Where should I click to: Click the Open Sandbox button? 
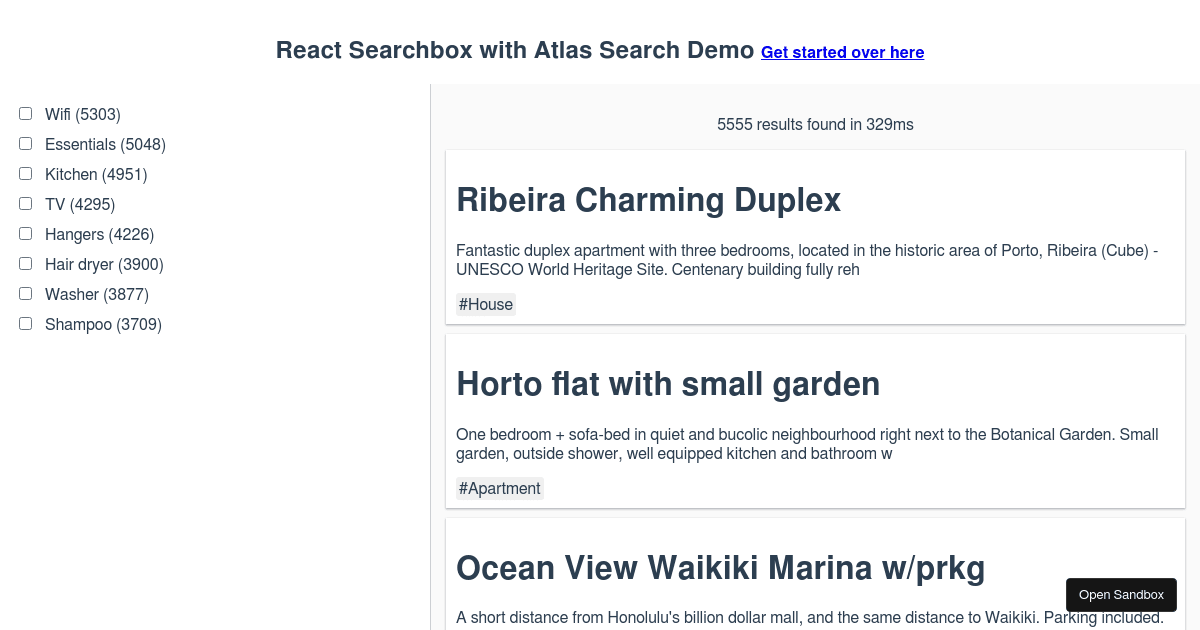1121,594
